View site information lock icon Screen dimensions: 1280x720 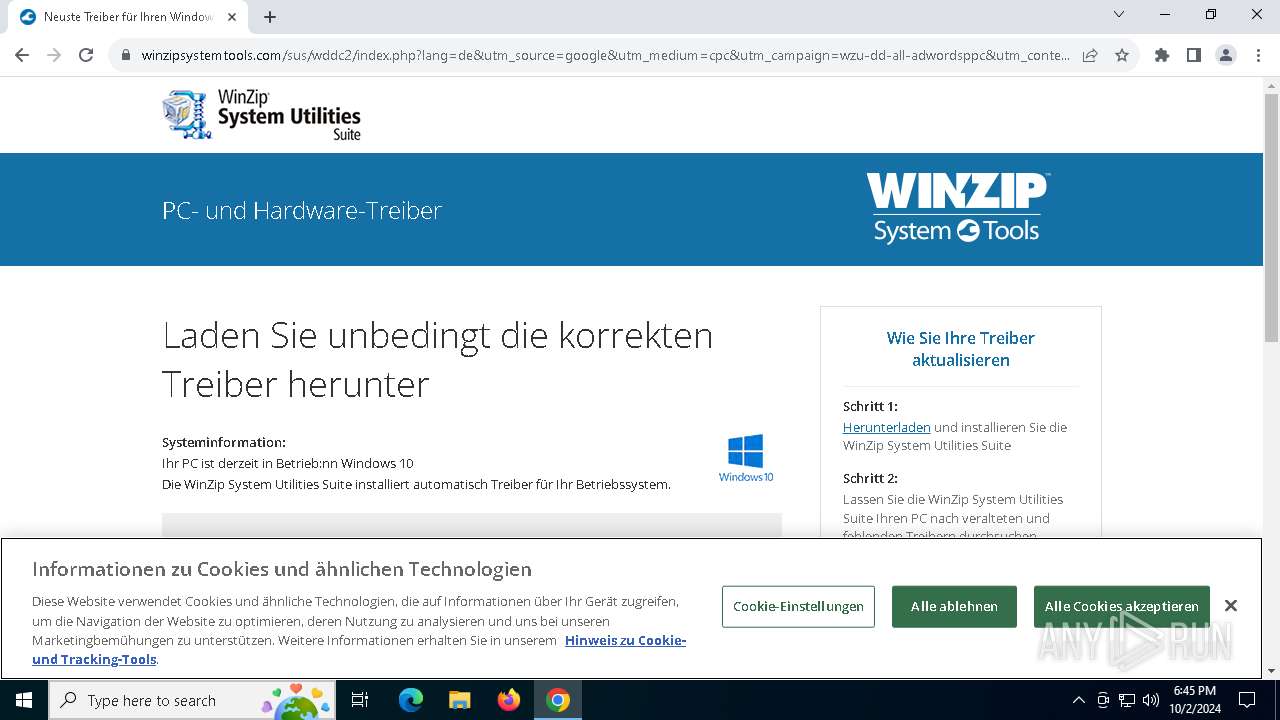coord(126,55)
